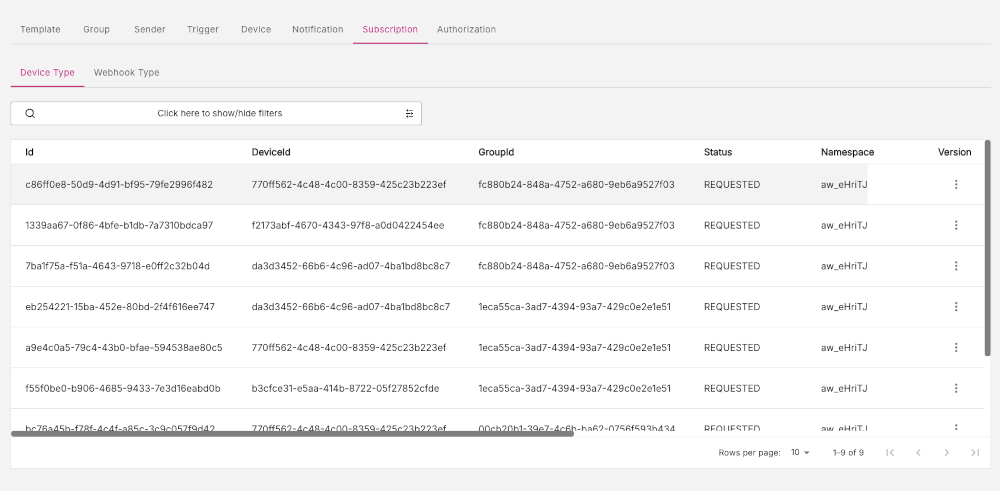
Task: Open row menu for c86ff0e8 subscription
Action: [x=955, y=184]
